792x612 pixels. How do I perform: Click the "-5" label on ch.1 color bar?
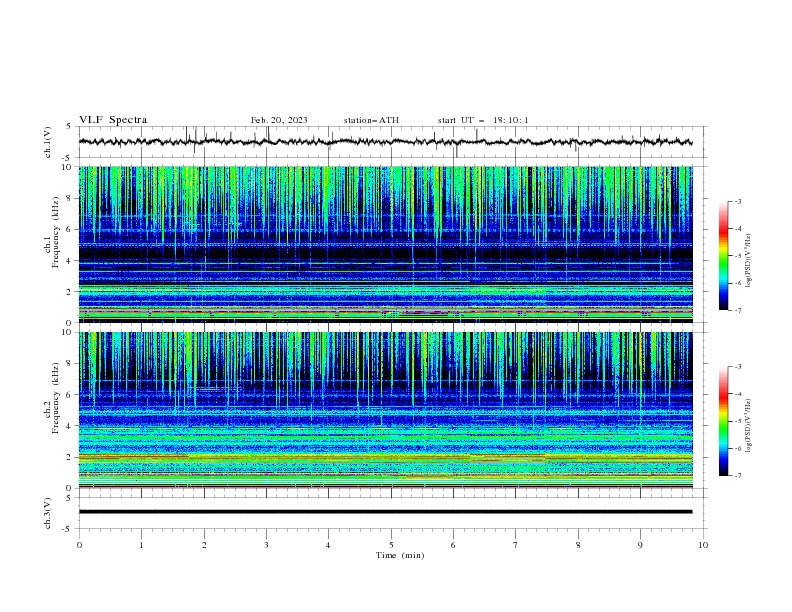click(738, 256)
